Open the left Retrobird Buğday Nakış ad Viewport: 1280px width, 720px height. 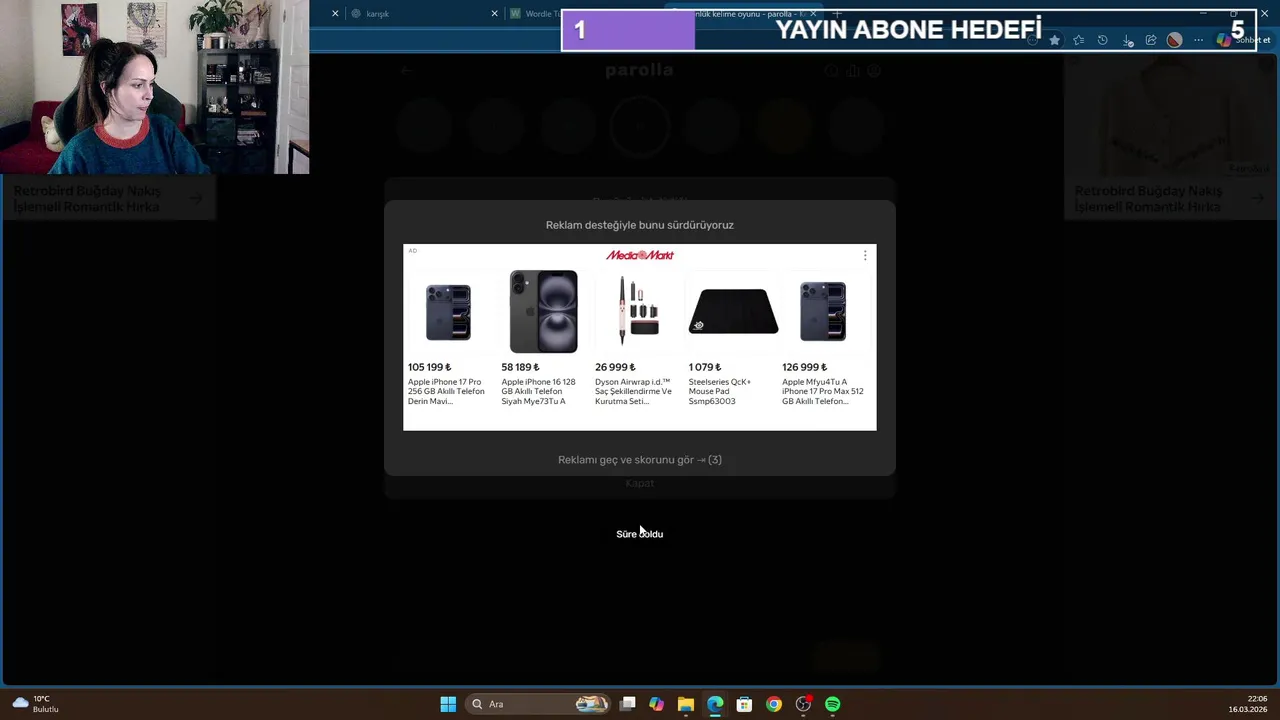tap(108, 198)
